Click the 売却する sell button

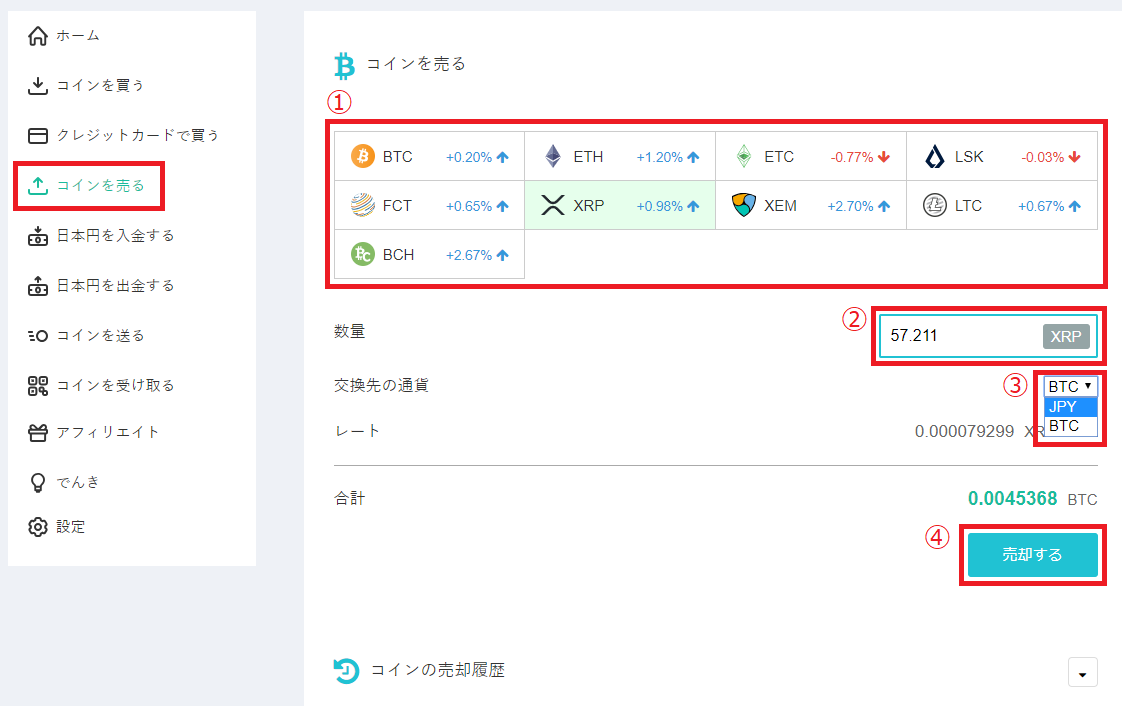(x=1033, y=554)
